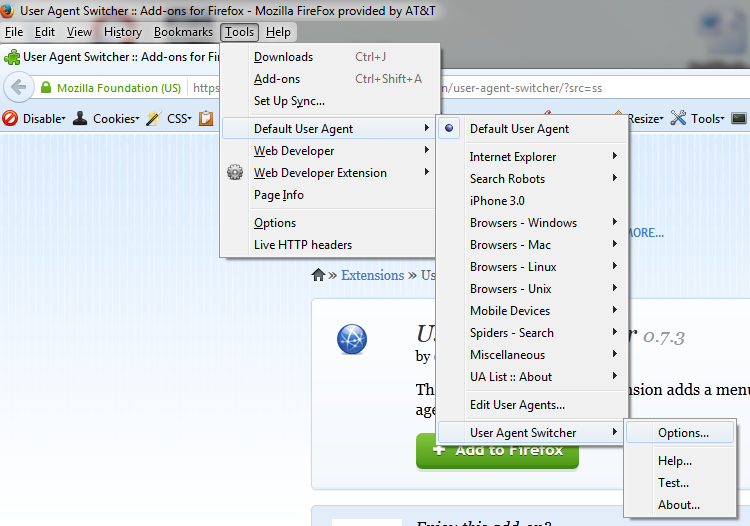Click the console monitor icon in toolbar
This screenshot has height=526, width=750.
(739, 118)
